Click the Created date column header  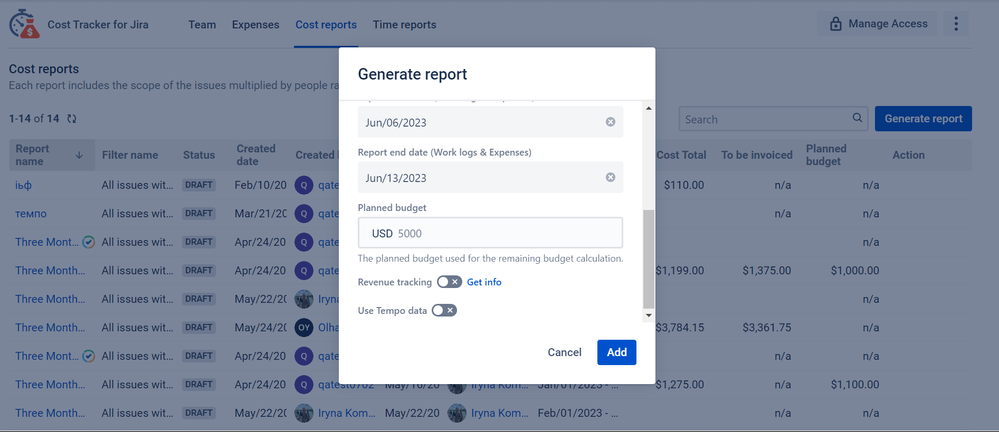coord(256,155)
